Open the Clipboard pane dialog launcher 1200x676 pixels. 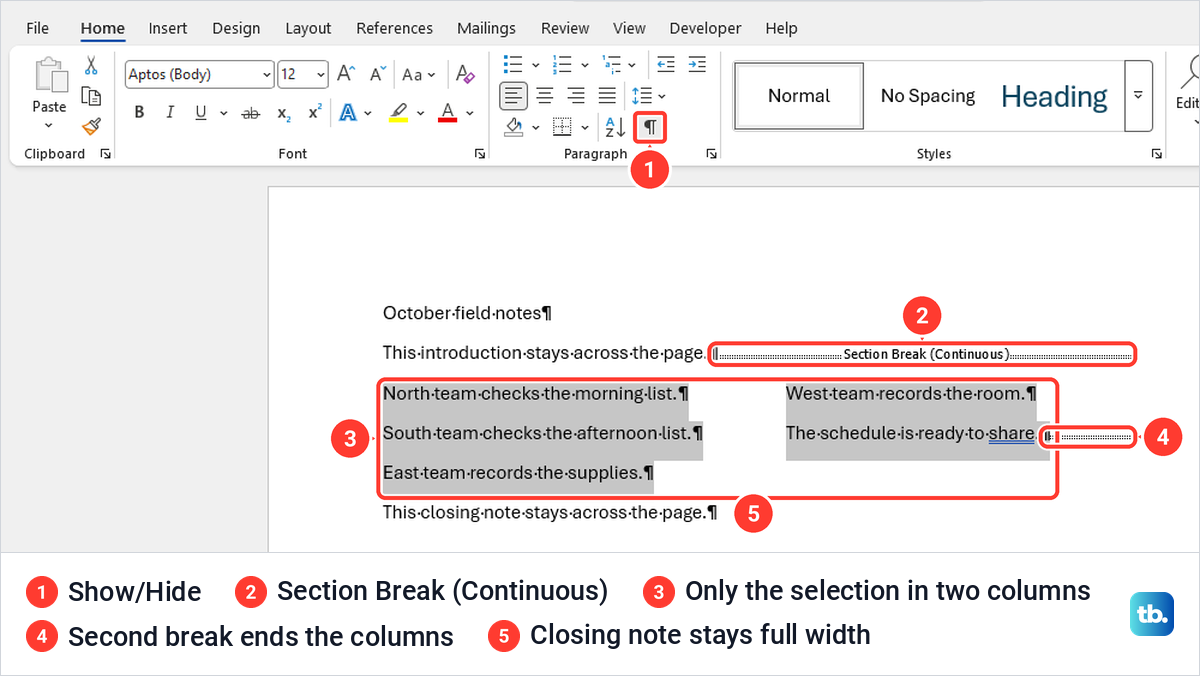tap(106, 154)
